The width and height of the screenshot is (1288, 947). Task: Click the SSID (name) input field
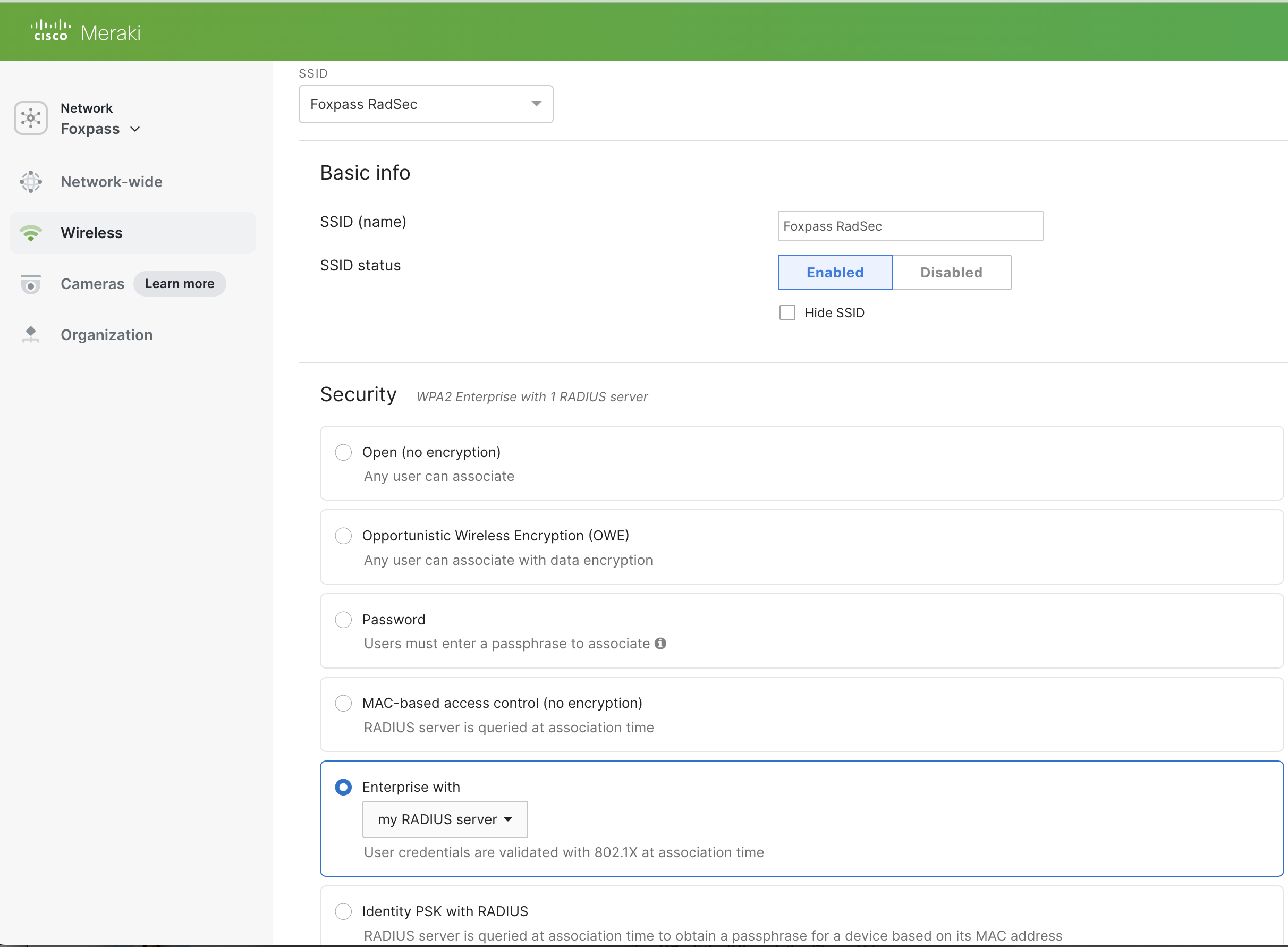(910, 226)
